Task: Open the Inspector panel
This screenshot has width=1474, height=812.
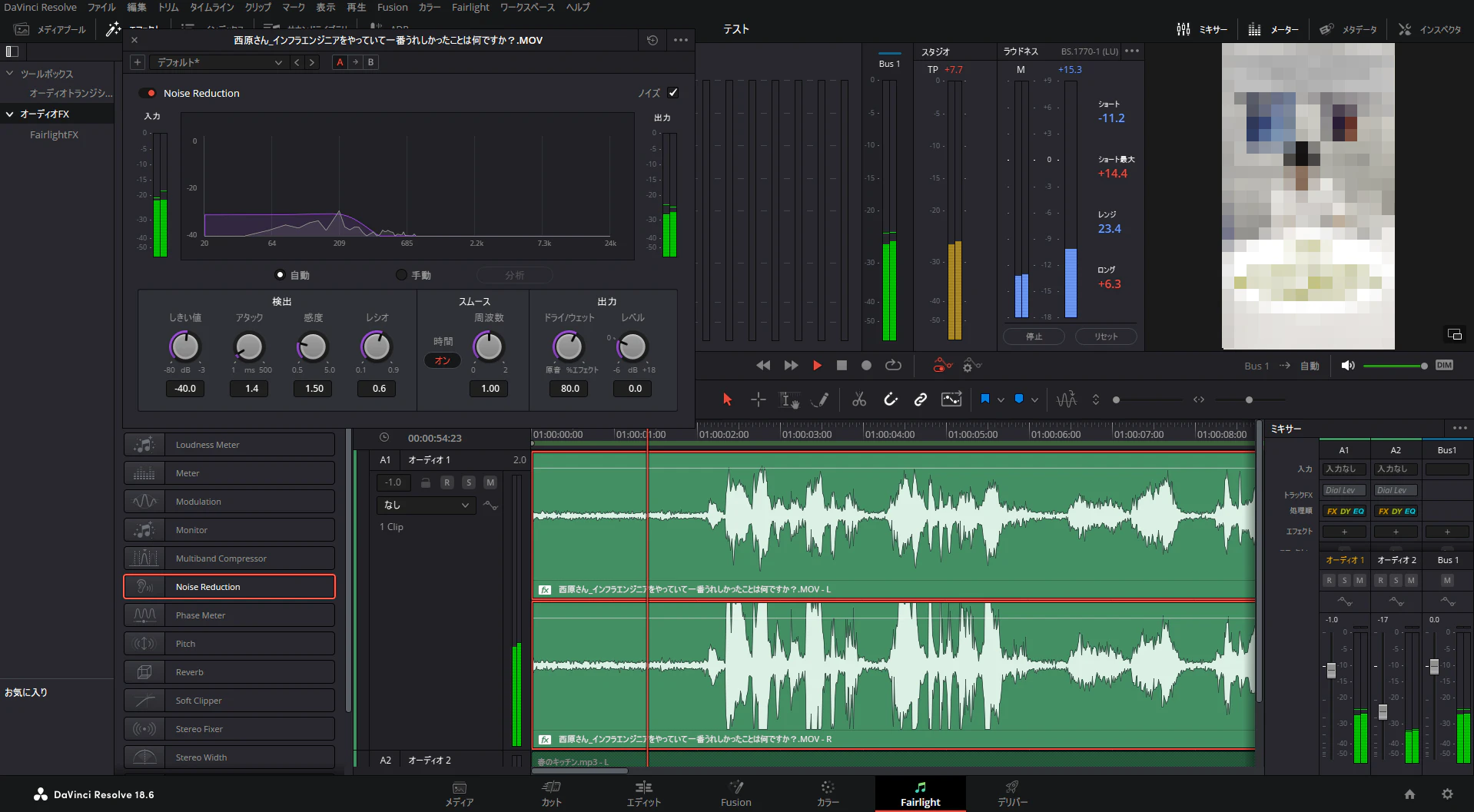Action: point(1429,29)
